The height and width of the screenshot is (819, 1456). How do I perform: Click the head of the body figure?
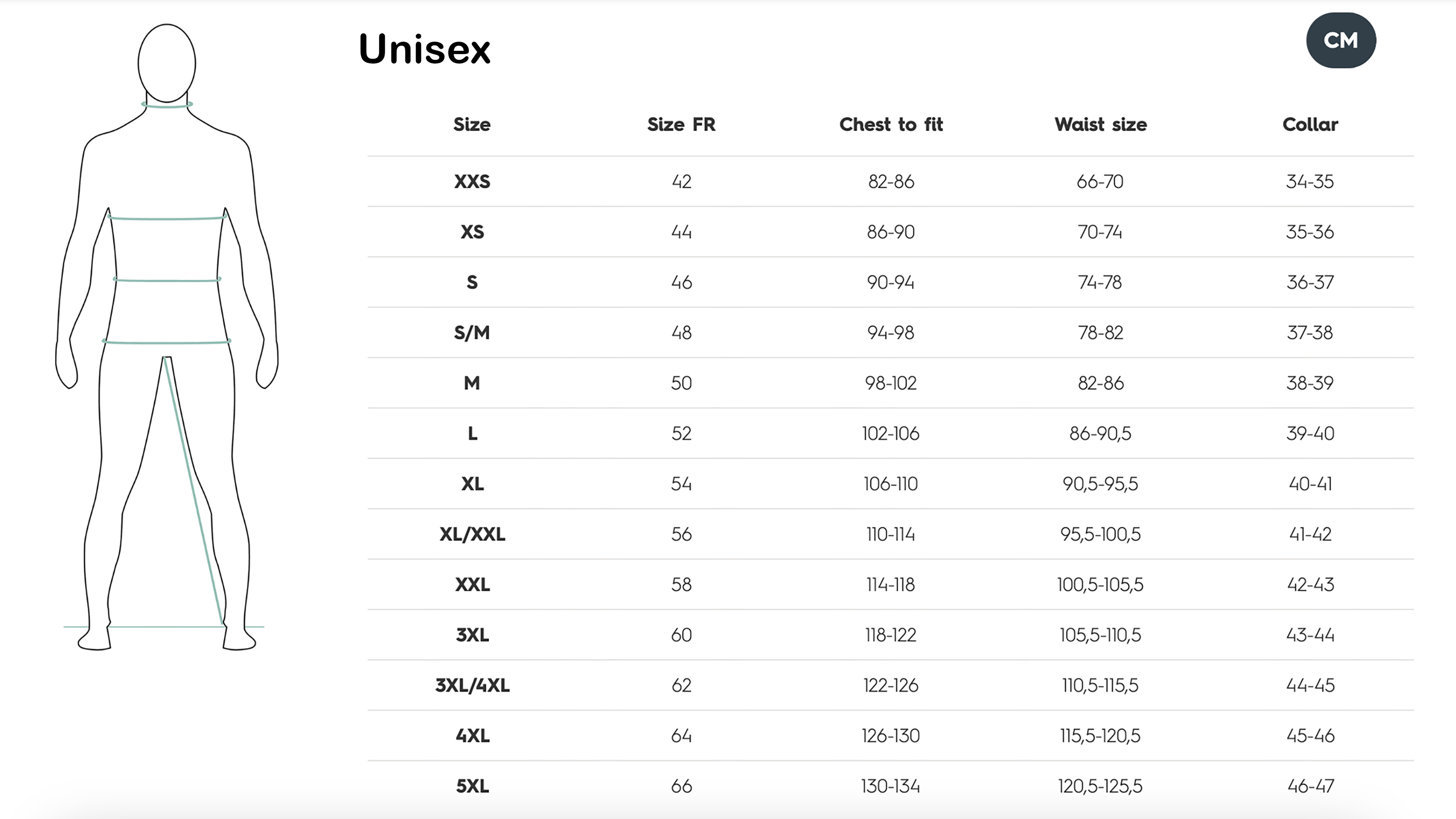(x=167, y=62)
